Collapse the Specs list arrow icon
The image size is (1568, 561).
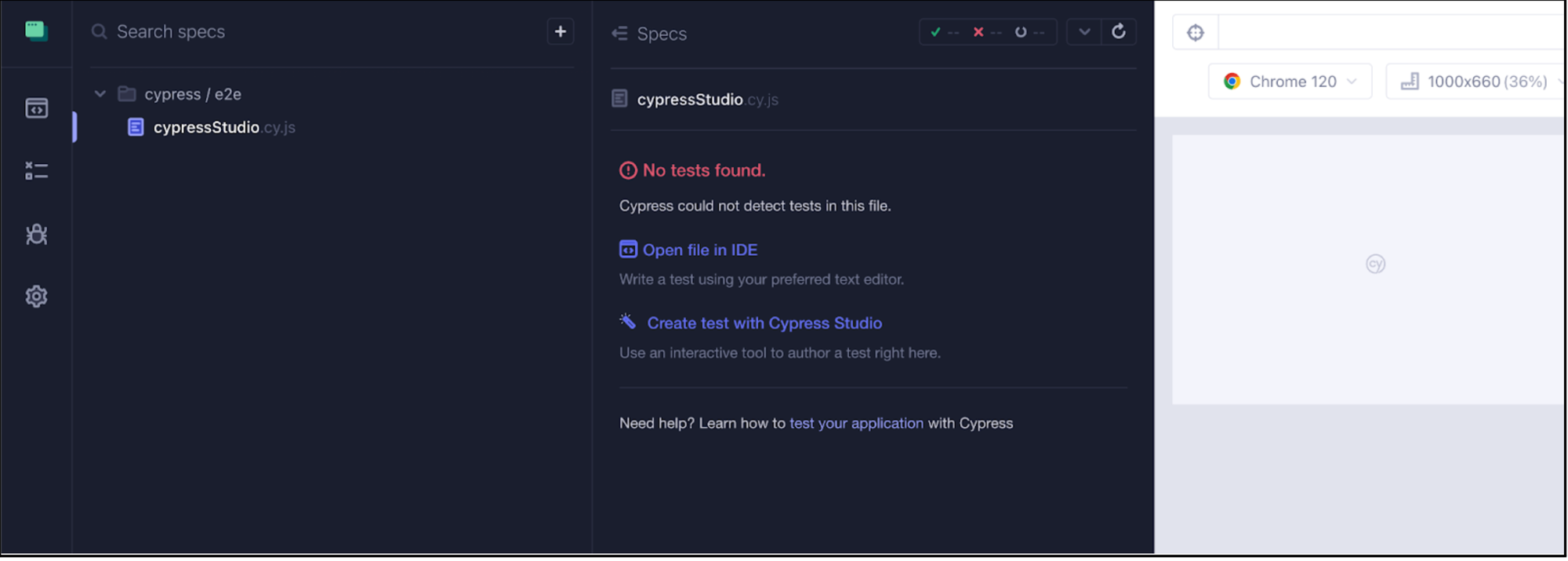pos(619,34)
